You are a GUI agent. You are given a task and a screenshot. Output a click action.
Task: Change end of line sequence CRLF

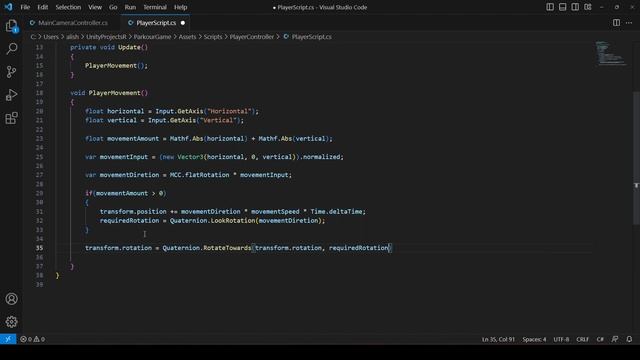(x=582, y=339)
